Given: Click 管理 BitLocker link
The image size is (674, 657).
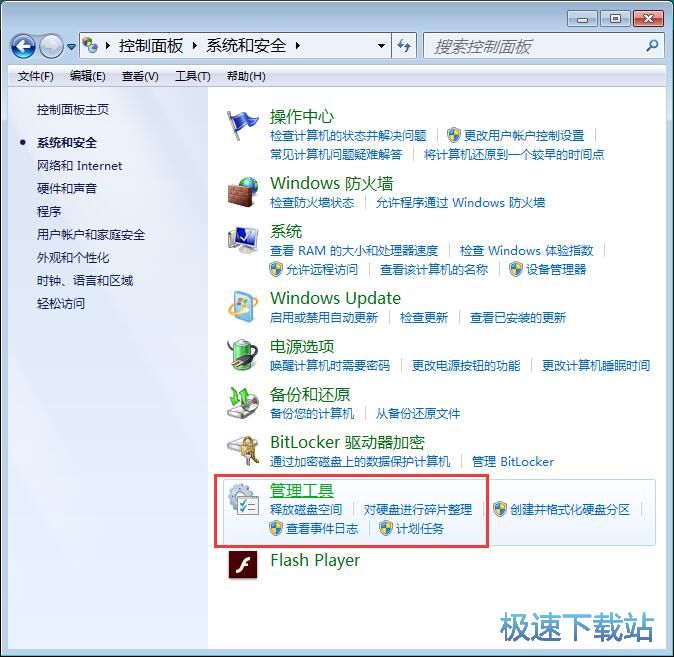Looking at the screenshot, I should click(x=513, y=462).
